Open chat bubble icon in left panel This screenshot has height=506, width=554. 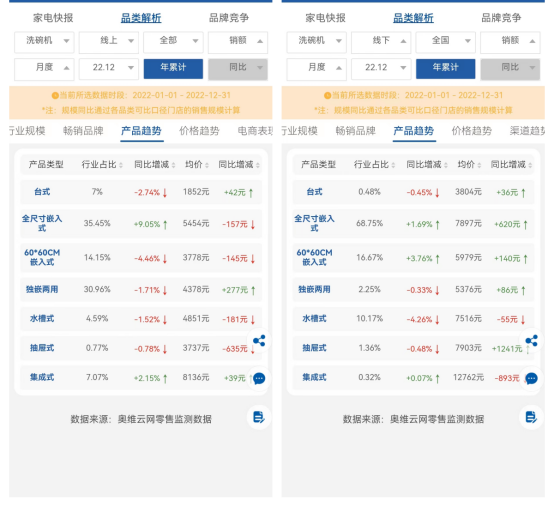259,378
